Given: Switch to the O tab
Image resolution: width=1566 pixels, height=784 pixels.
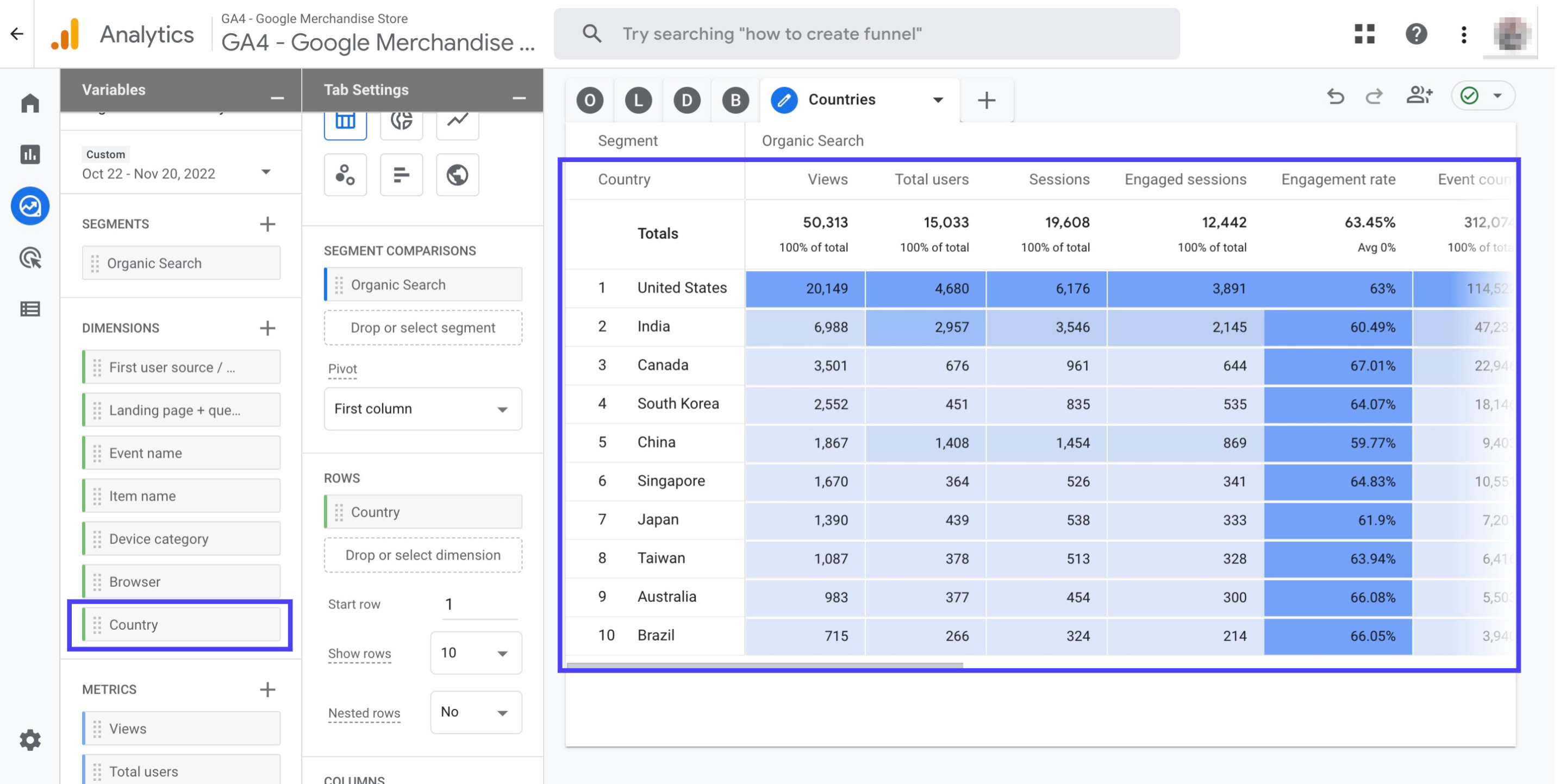Looking at the screenshot, I should pyautogui.click(x=590, y=99).
